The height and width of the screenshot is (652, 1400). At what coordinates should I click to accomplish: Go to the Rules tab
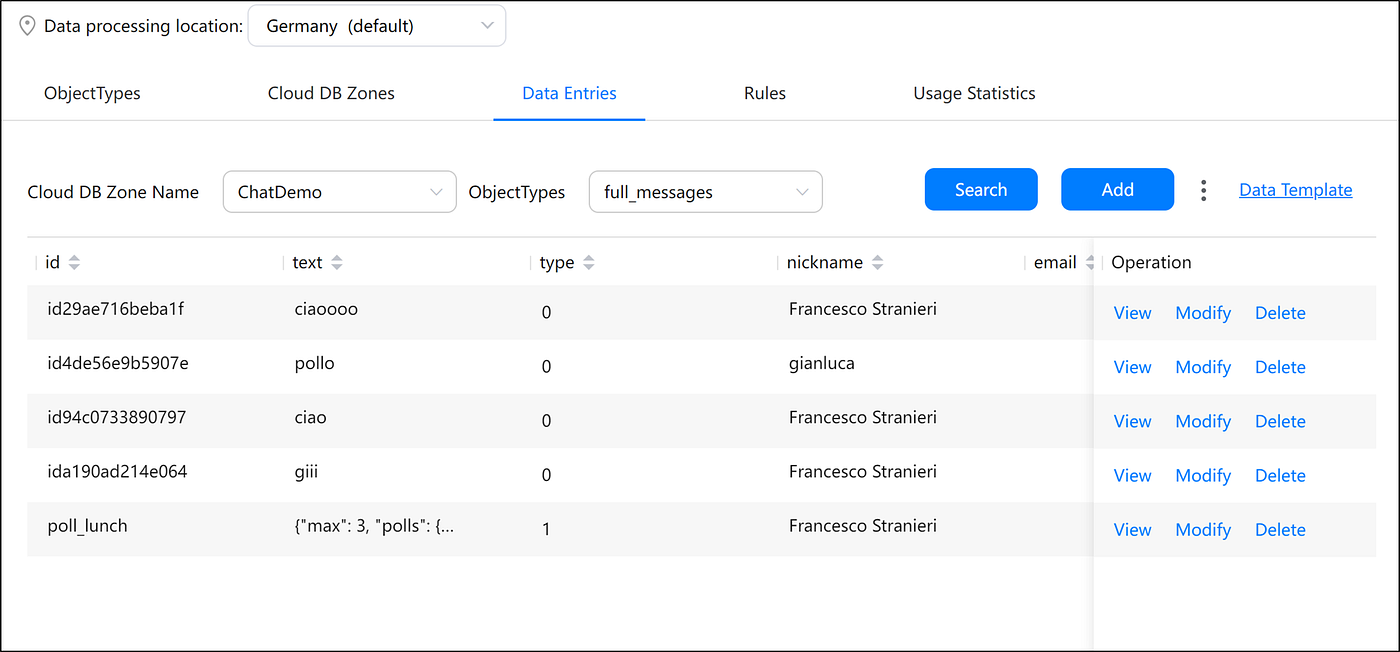click(x=765, y=94)
